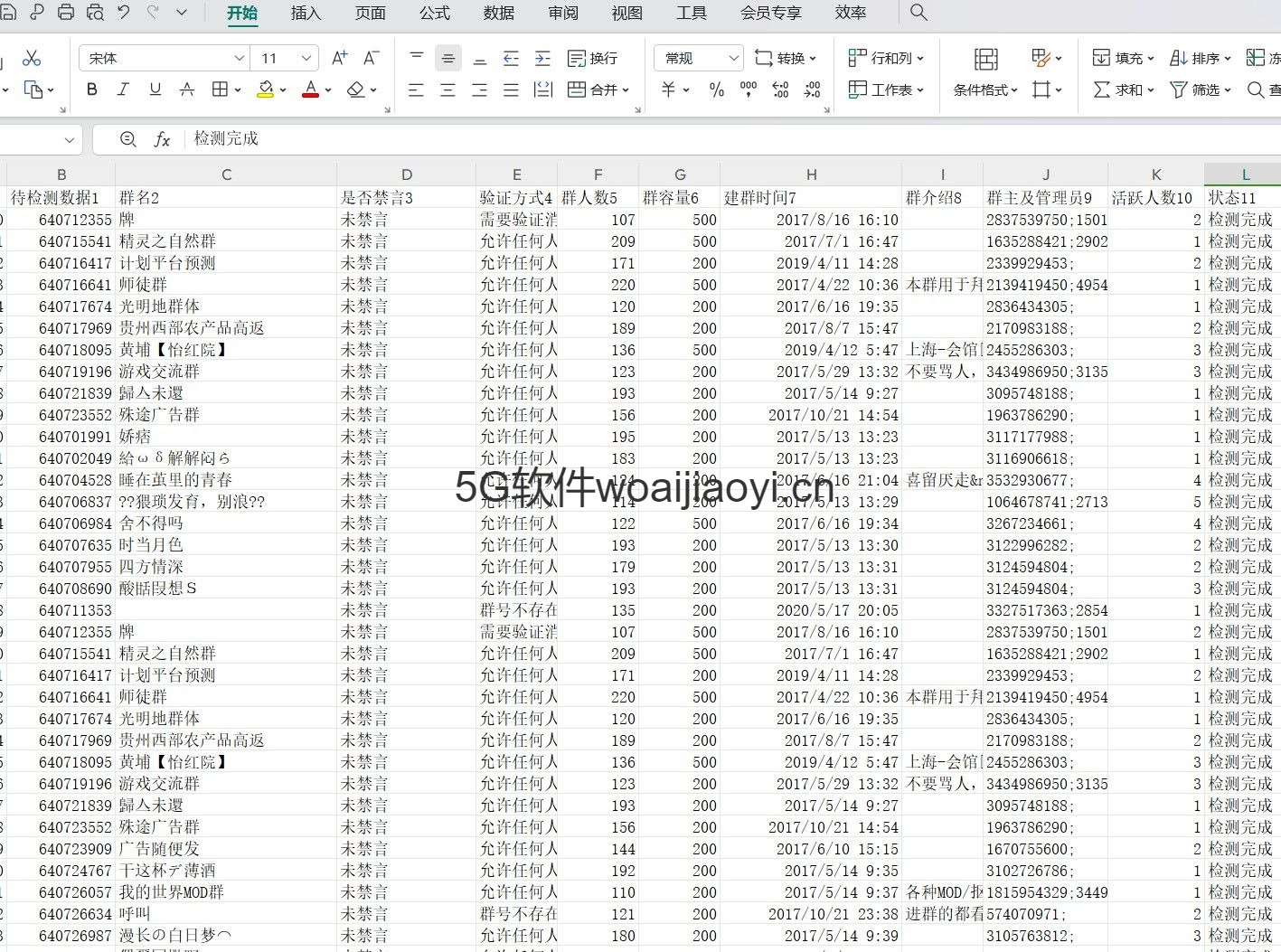
Task: Click the search magnifier in tab bar
Action: 918,13
